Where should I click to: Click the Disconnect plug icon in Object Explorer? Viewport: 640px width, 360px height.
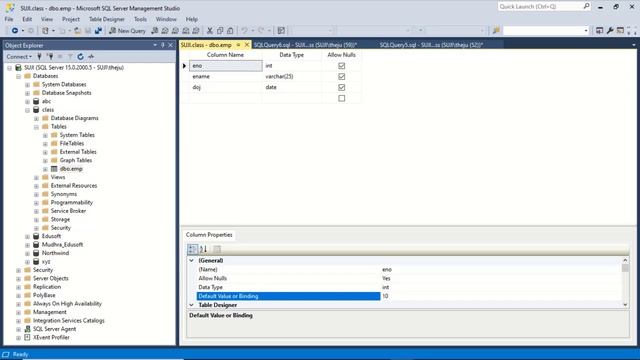[x=50, y=57]
